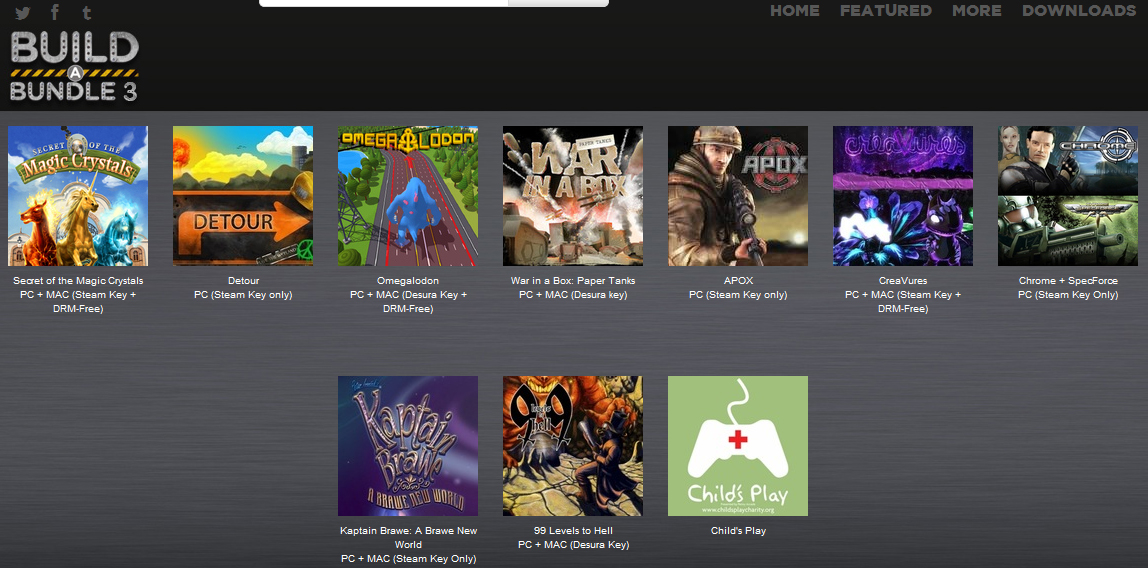The width and height of the screenshot is (1148, 568).
Task: Select the Kaptain Brawe game cover
Action: pos(408,446)
